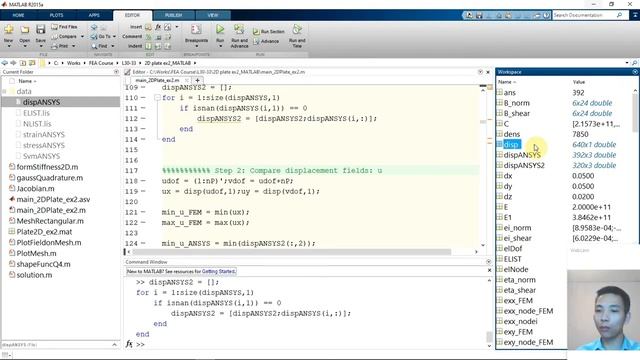
Task: Switch to the APPS ribbon tab
Action: click(94, 15)
